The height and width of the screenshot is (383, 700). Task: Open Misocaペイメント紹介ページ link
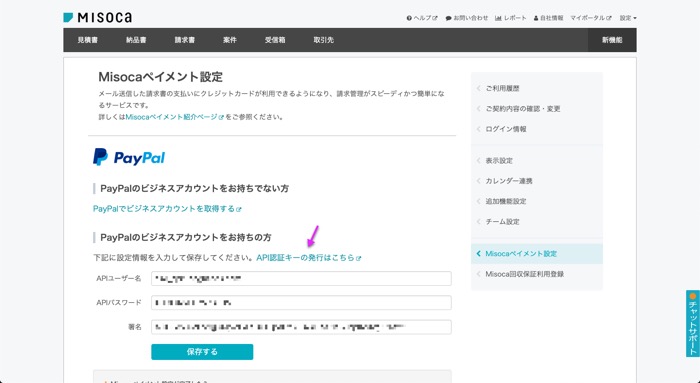[x=175, y=117]
